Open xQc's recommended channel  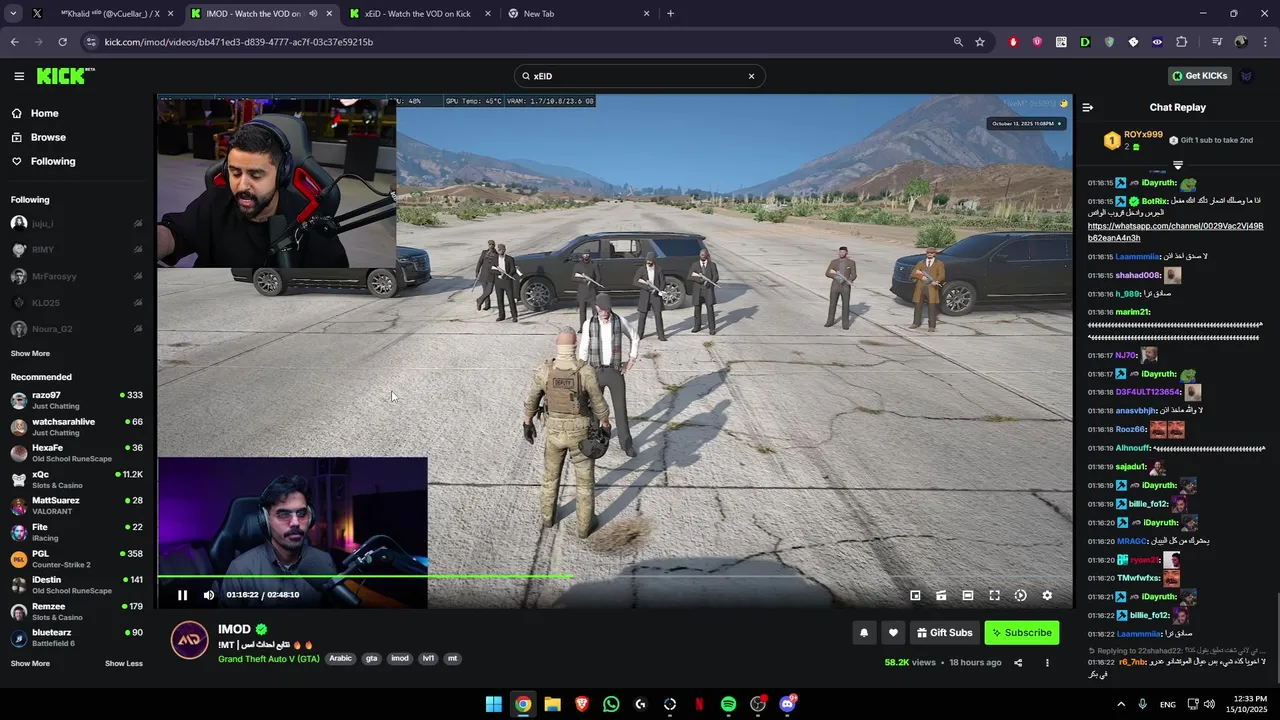coord(77,479)
